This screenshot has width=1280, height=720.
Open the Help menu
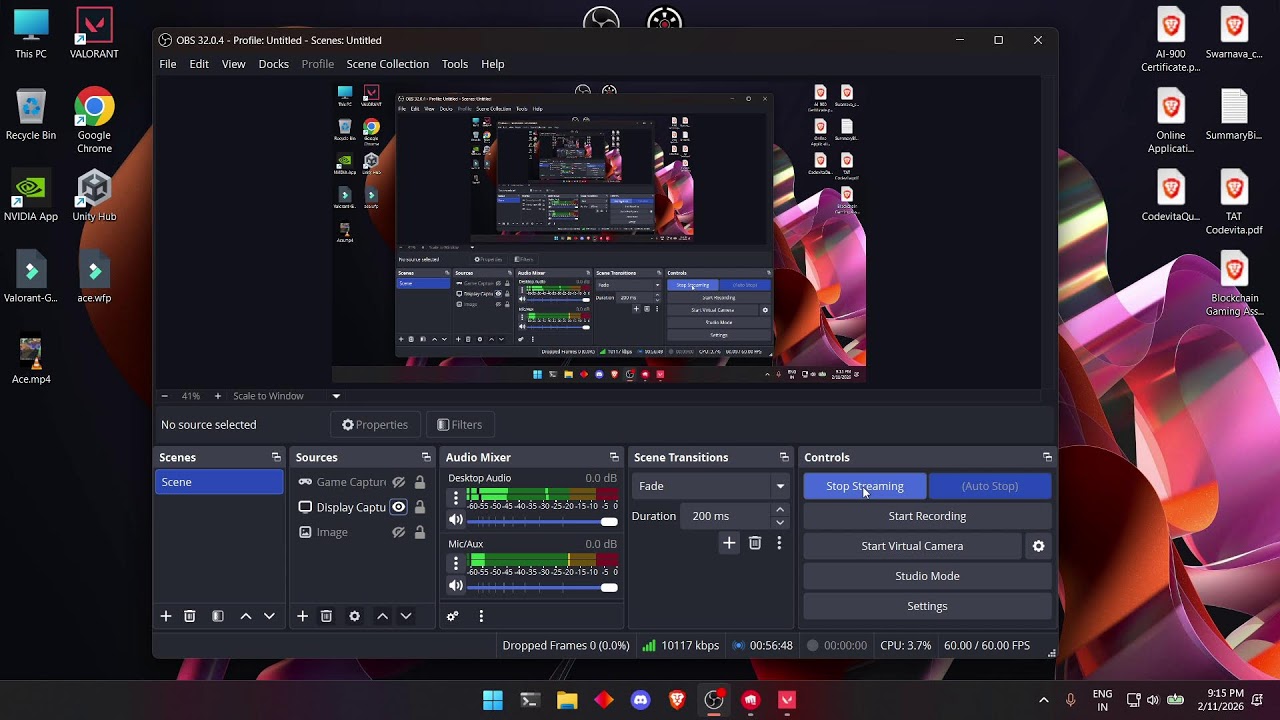tap(492, 64)
